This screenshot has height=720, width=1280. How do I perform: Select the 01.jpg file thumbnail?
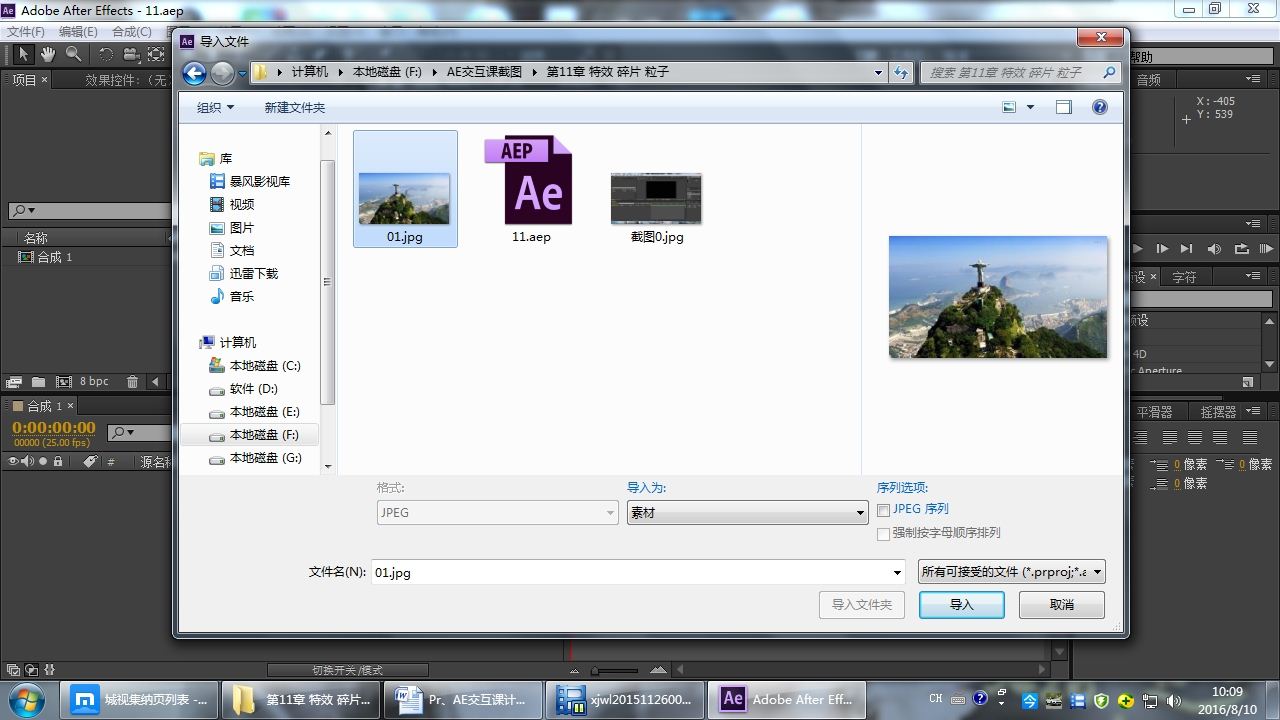405,189
